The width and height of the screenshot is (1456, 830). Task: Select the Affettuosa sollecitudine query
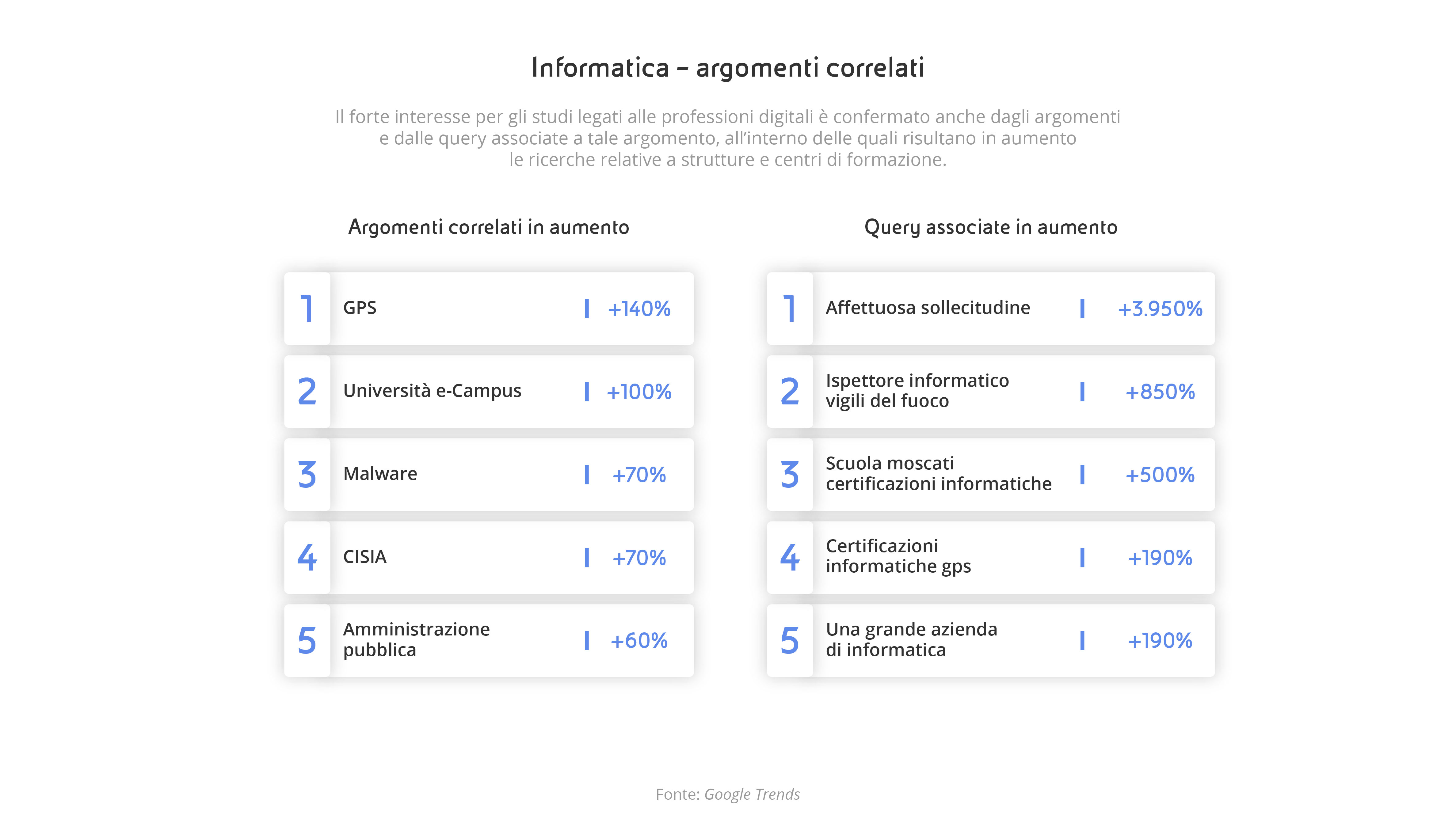(927, 308)
